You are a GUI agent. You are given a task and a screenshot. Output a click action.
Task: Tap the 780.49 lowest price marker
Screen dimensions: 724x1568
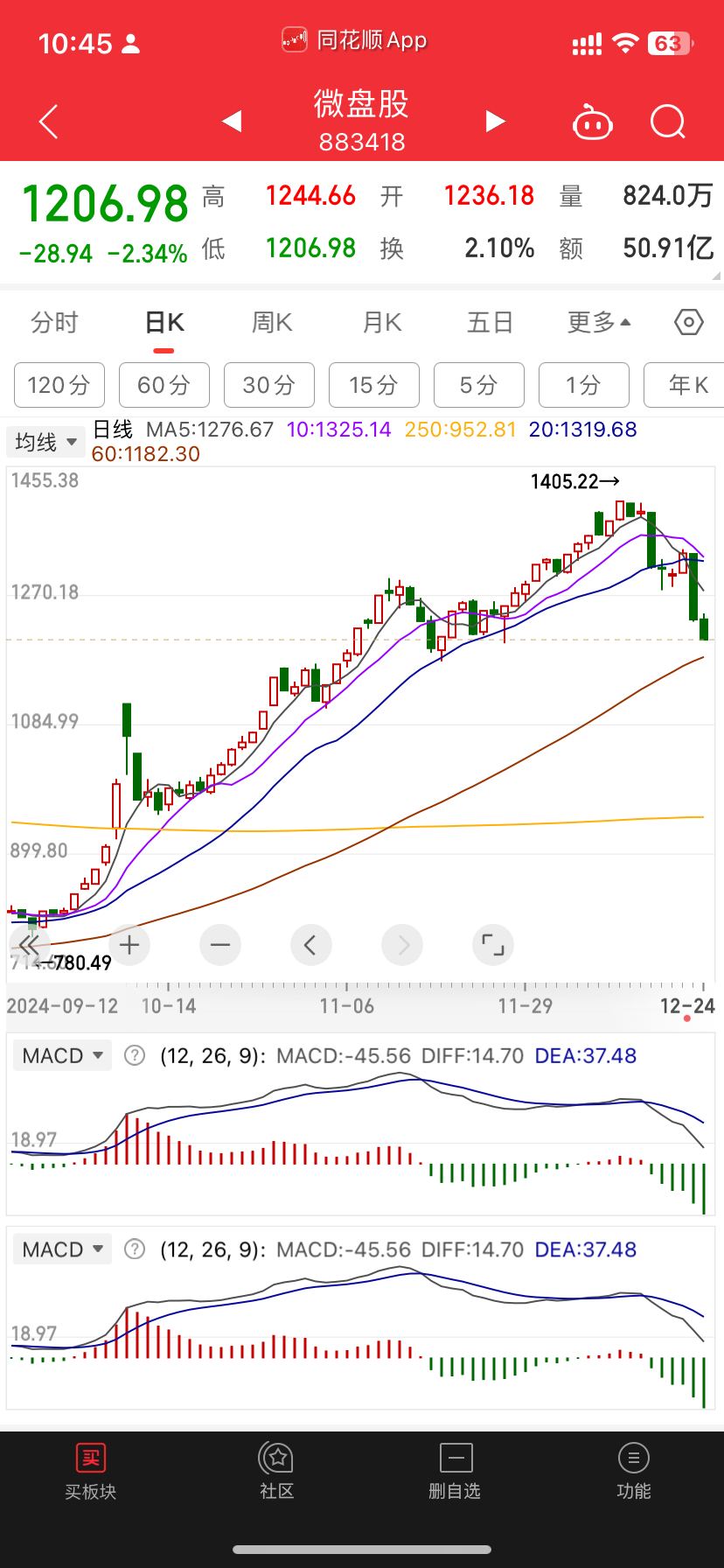pyautogui.click(x=83, y=963)
